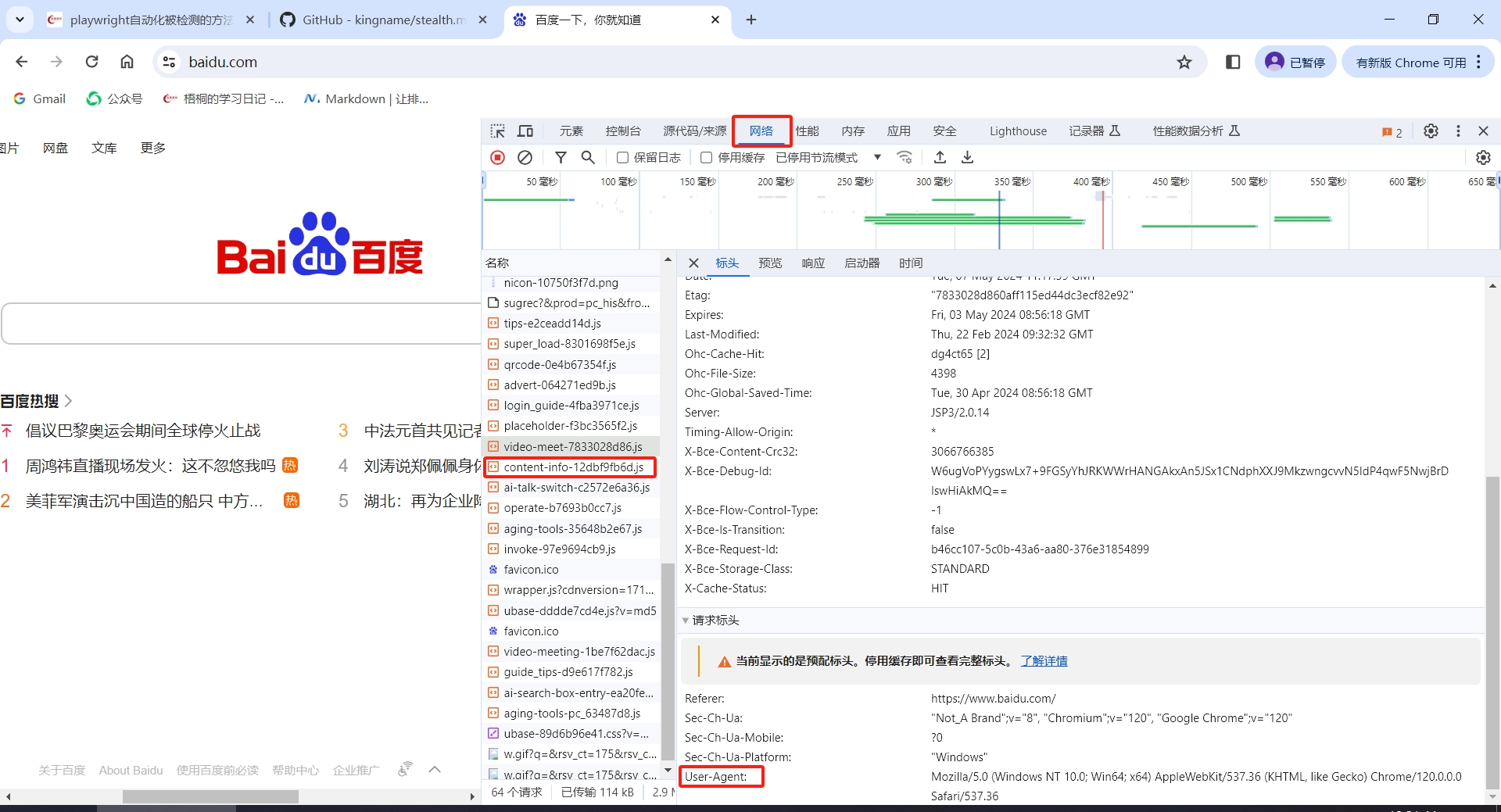Show the 时间 tab of request
Screen dimensions: 1501x812
[911, 263]
